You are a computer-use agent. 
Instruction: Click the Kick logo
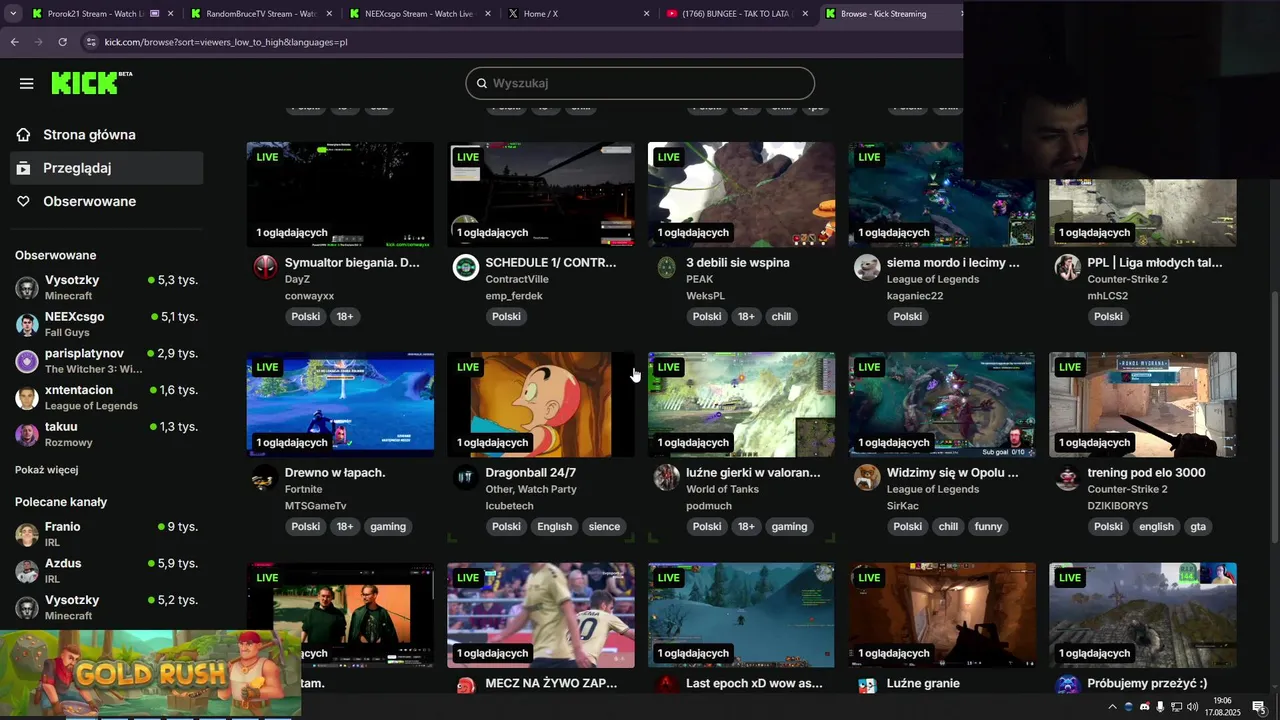click(x=90, y=83)
